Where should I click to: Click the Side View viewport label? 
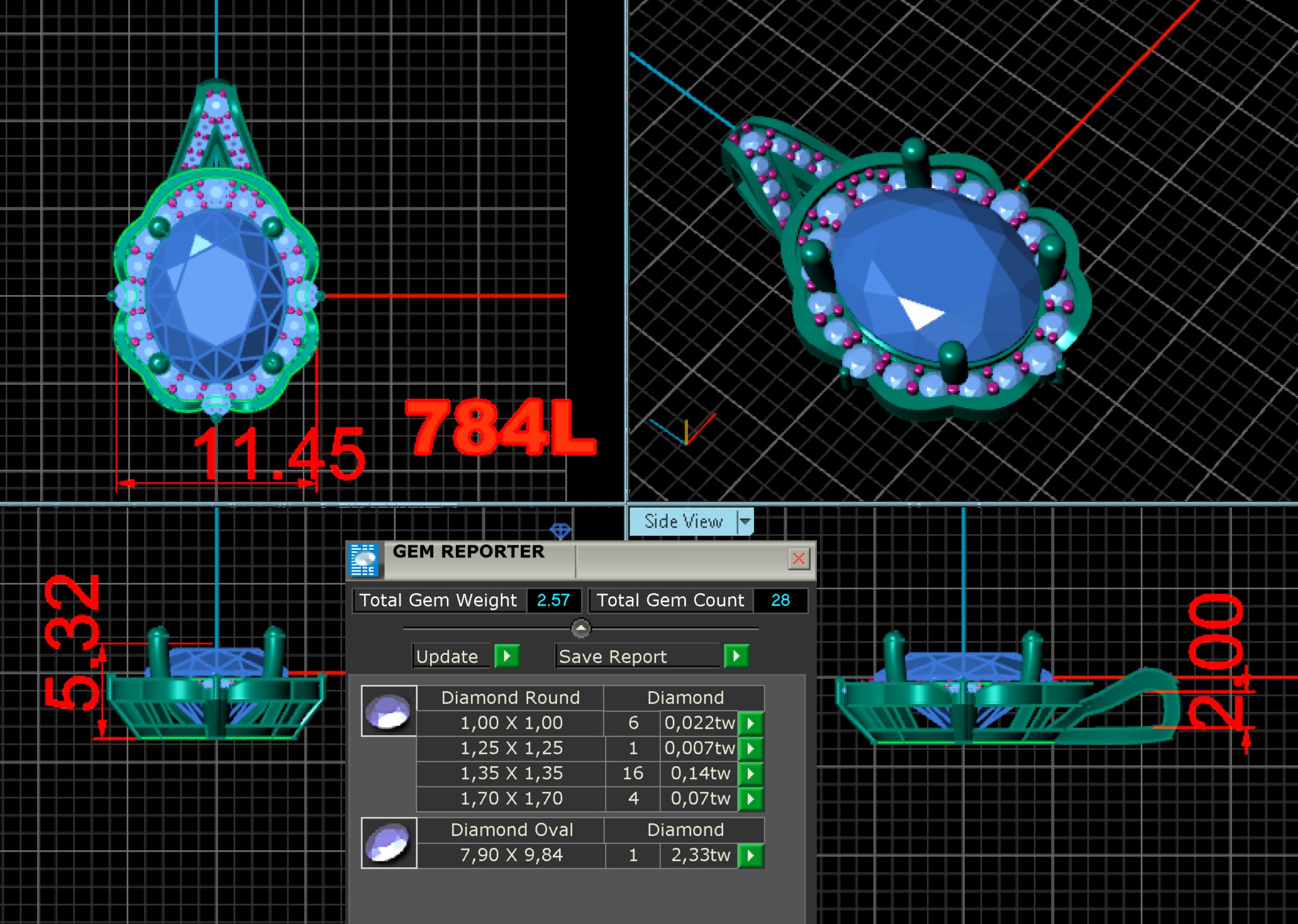tap(683, 521)
